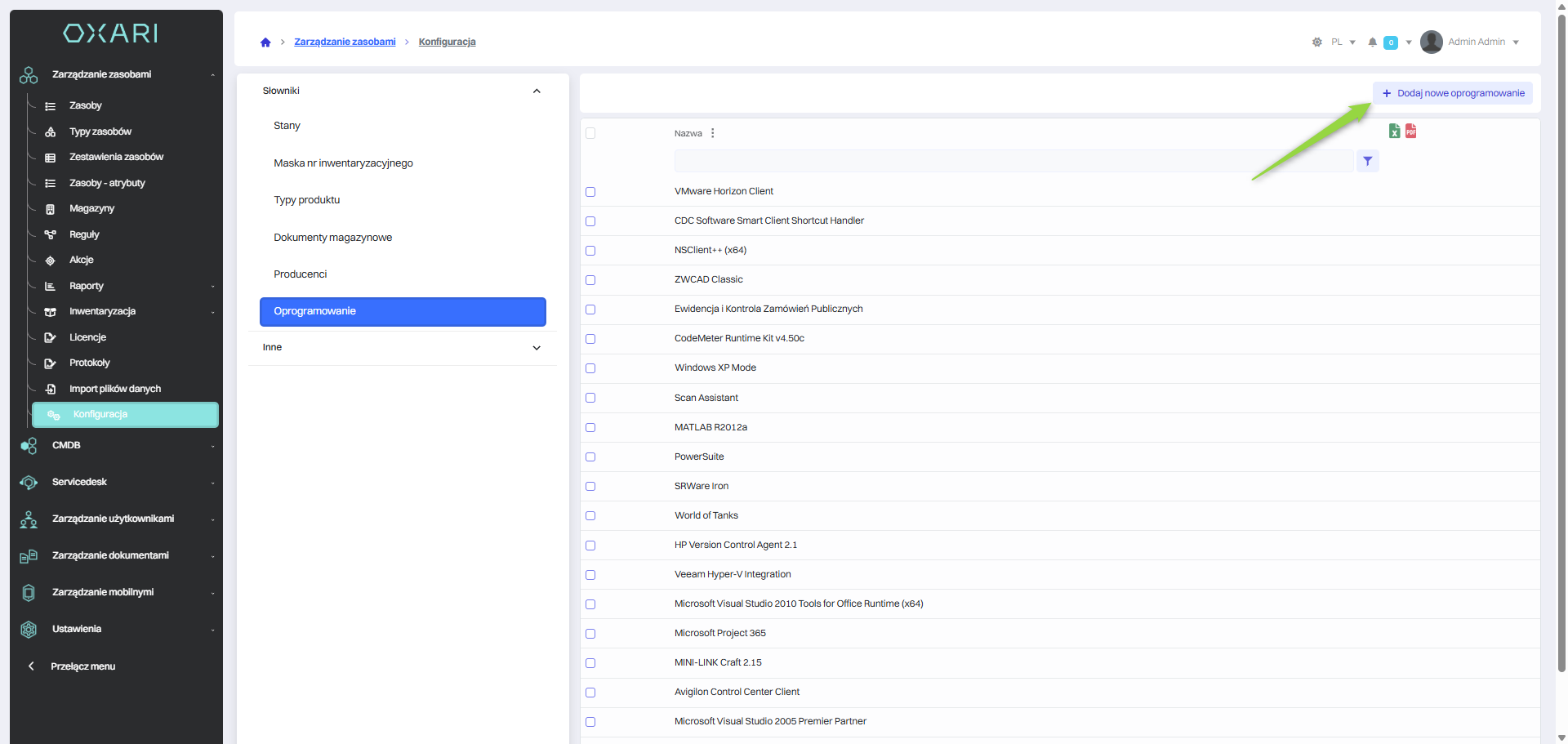
Task: Click the Admin Admin avatar picture
Action: (1431, 42)
